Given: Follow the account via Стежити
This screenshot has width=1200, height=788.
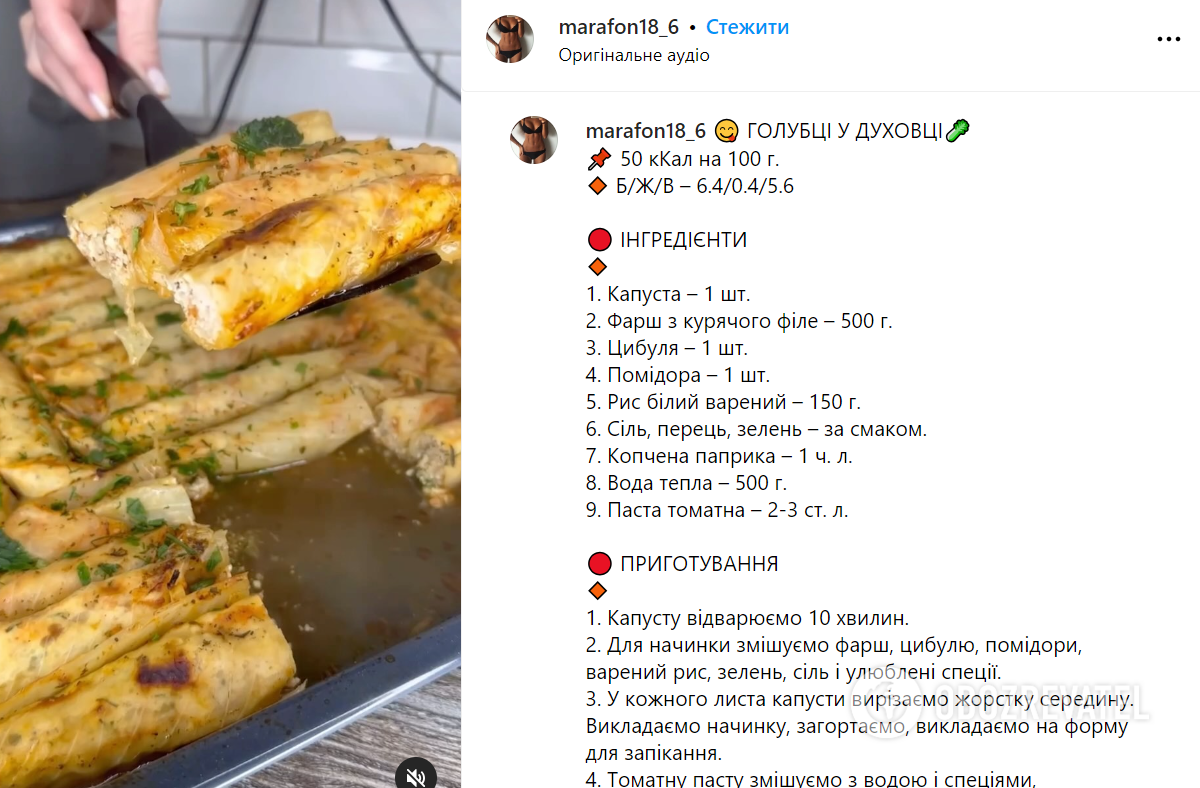Looking at the screenshot, I should tap(748, 28).
